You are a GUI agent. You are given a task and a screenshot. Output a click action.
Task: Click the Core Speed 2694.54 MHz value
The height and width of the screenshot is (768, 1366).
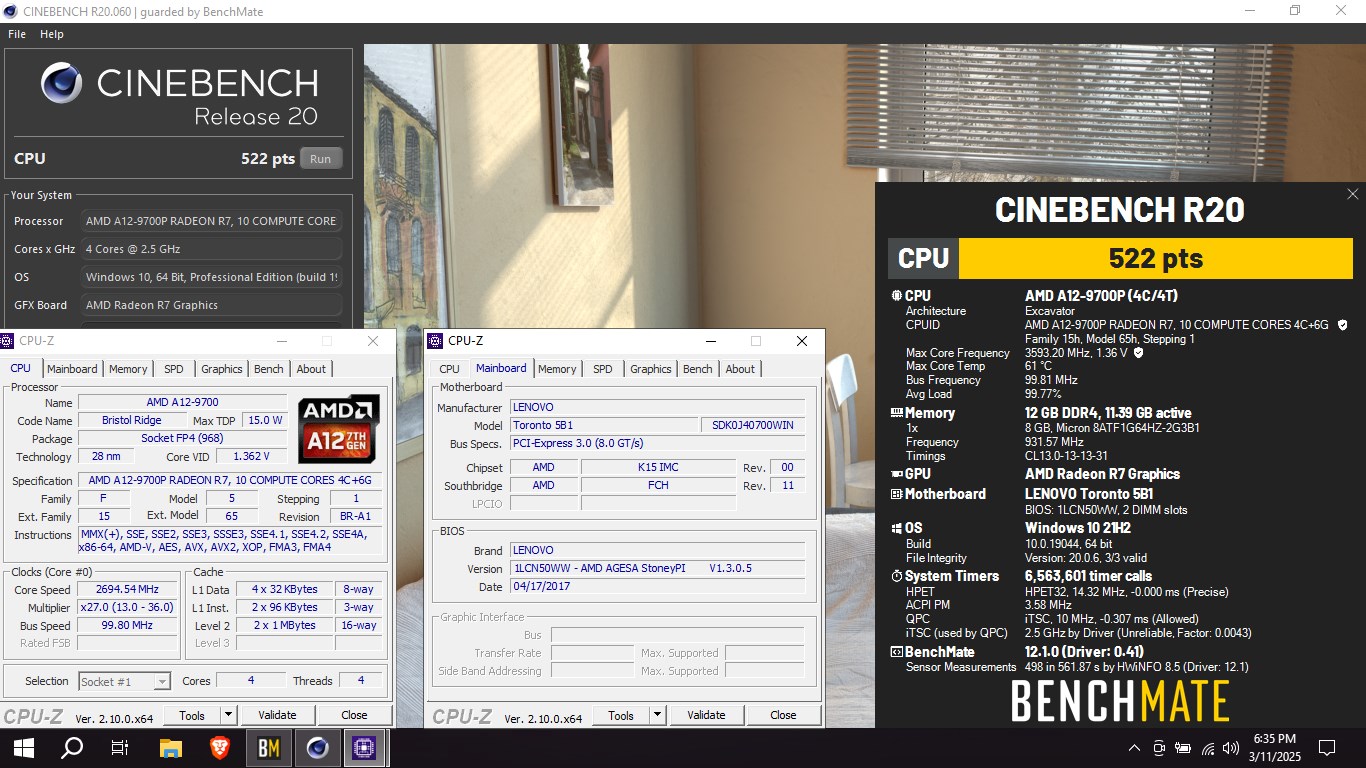point(128,590)
